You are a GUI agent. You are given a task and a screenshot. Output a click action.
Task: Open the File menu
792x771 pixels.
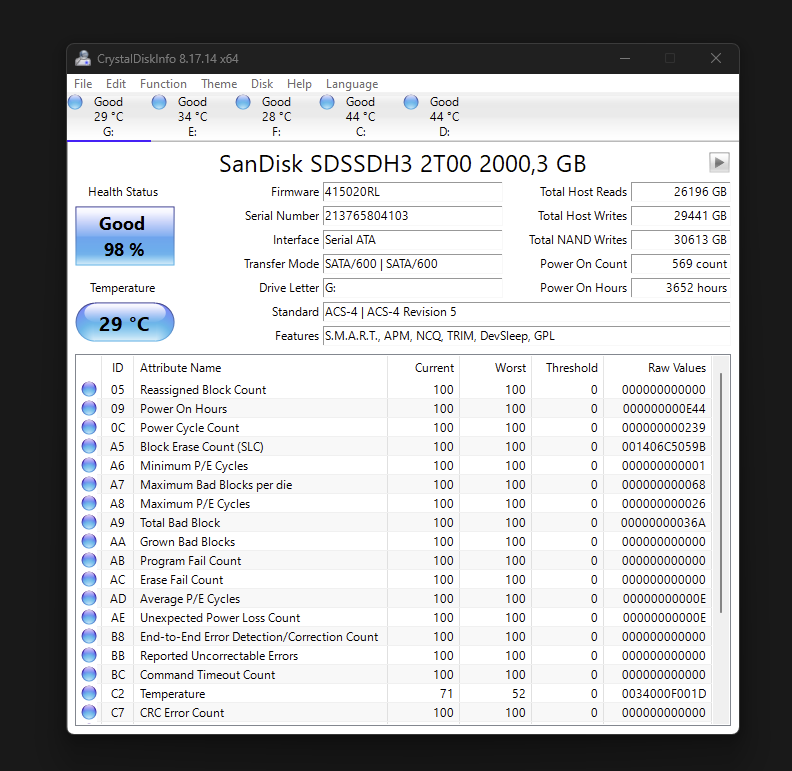pyautogui.click(x=83, y=84)
